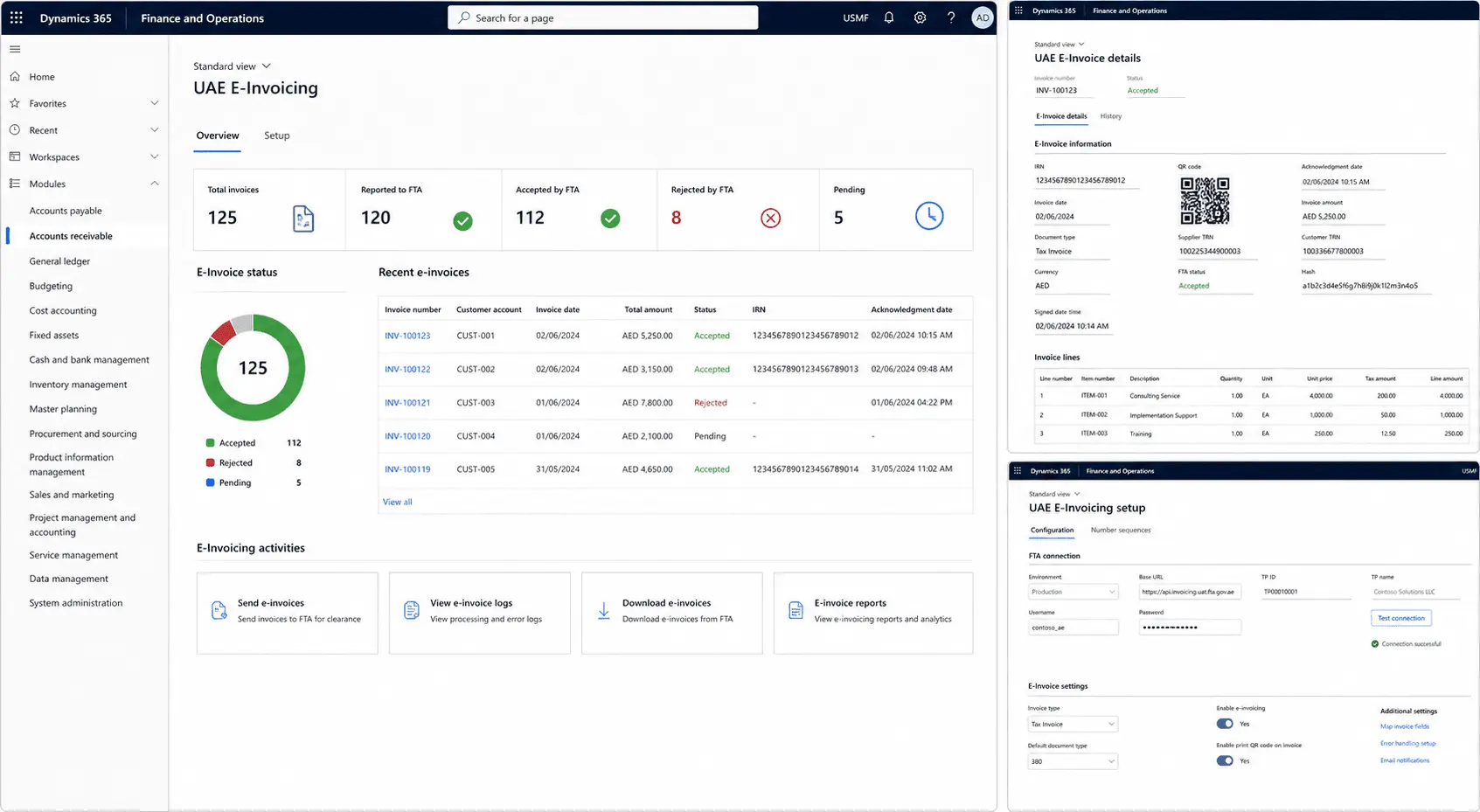Click the View e-invoice logs tile icon
The width and height of the screenshot is (1480, 812).
(412, 610)
